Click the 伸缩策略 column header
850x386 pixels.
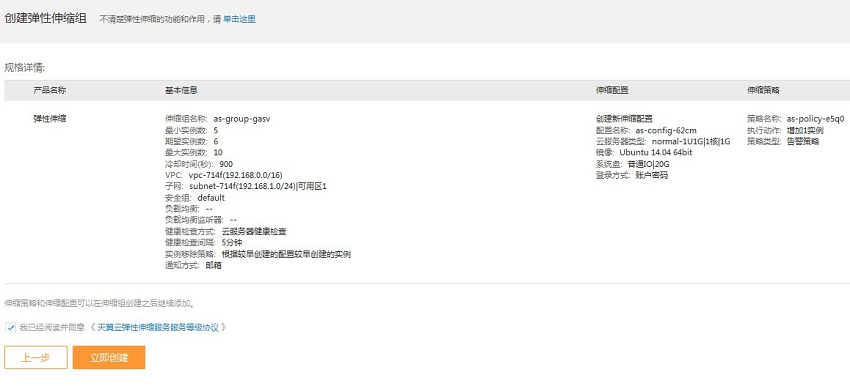pyautogui.click(x=763, y=91)
